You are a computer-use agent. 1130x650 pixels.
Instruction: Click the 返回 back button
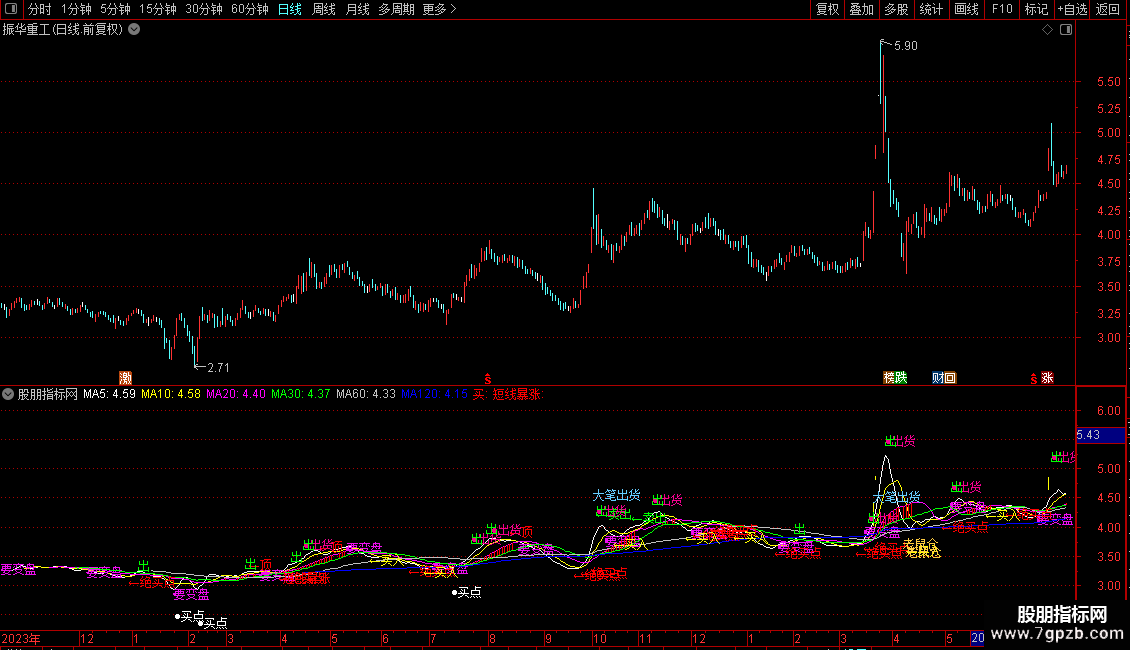(x=1108, y=9)
